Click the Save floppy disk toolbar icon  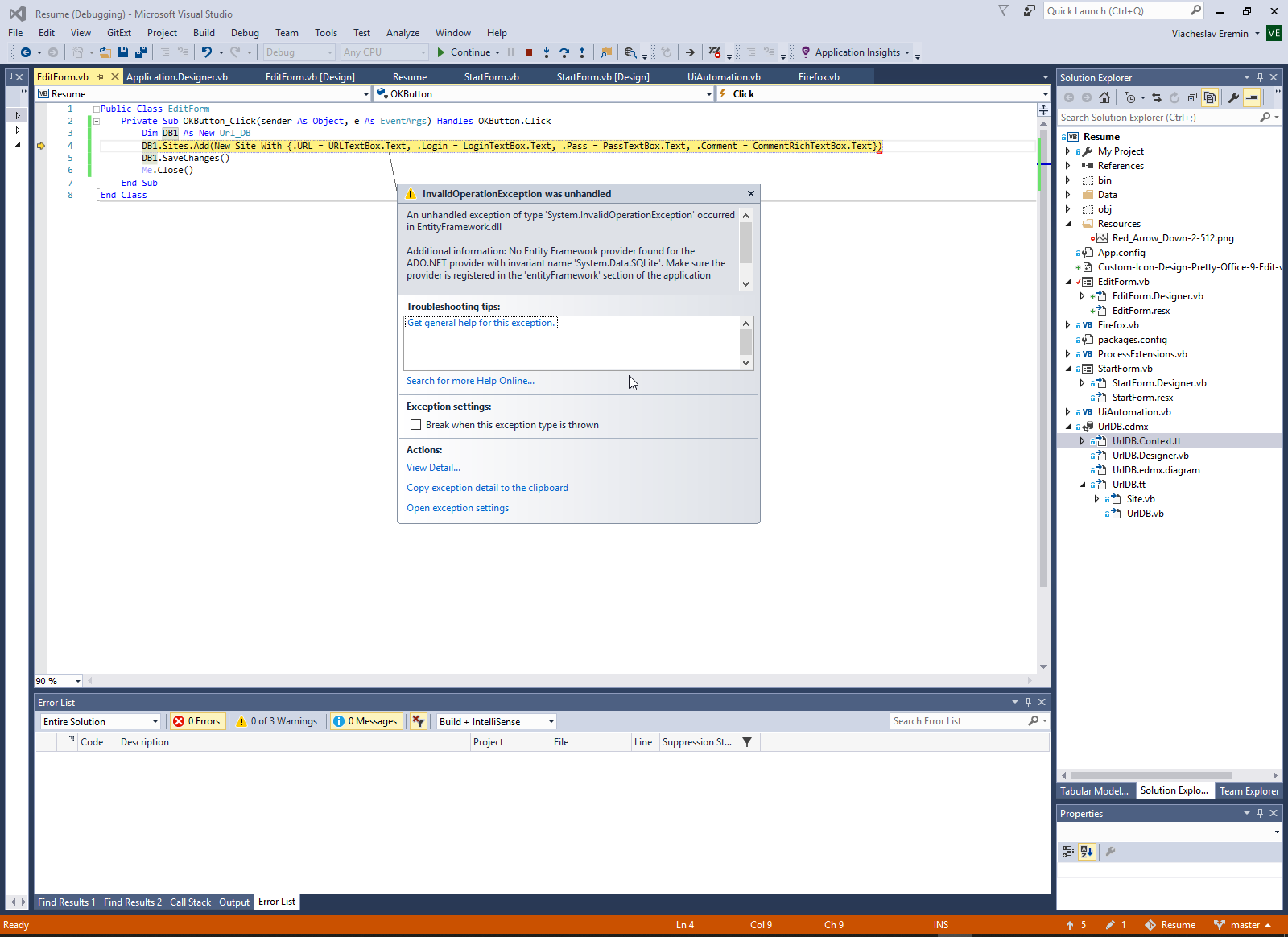click(123, 52)
